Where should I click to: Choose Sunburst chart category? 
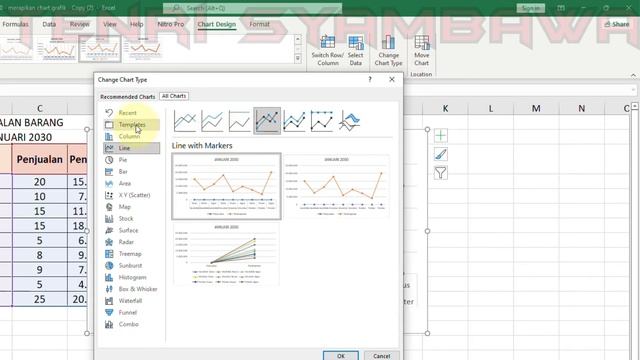(x=131, y=265)
